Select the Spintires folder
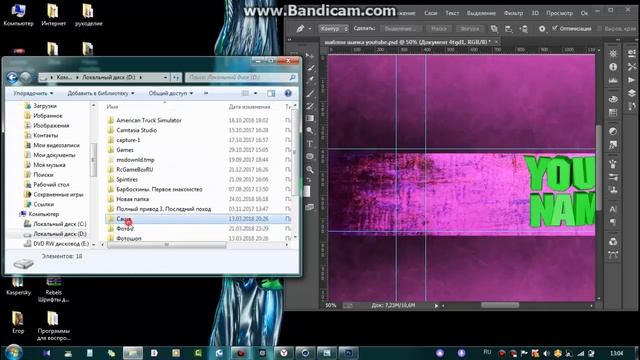Viewport: 640px width, 360px height. pyautogui.click(x=127, y=180)
